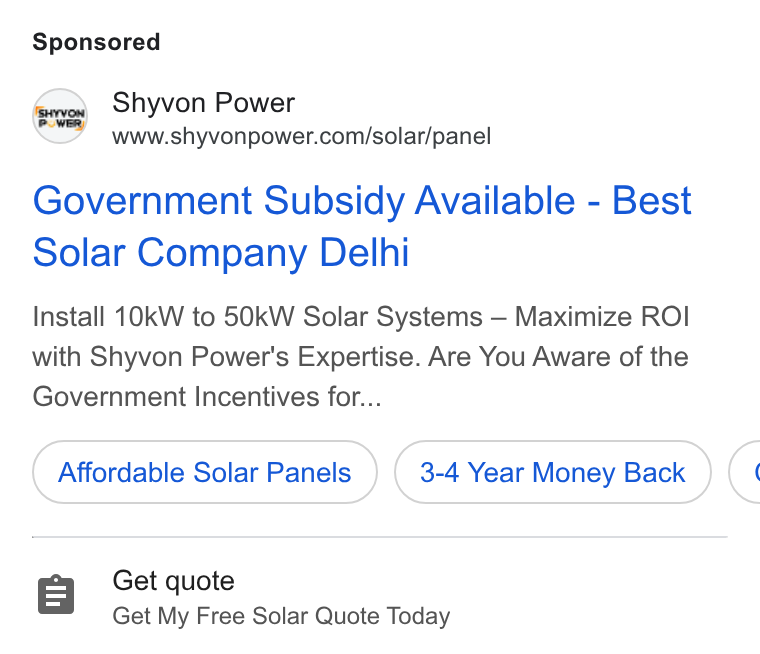Select the 3-4 Year Money Back chip
Image resolution: width=760 pixels, height=654 pixels.
[553, 472]
